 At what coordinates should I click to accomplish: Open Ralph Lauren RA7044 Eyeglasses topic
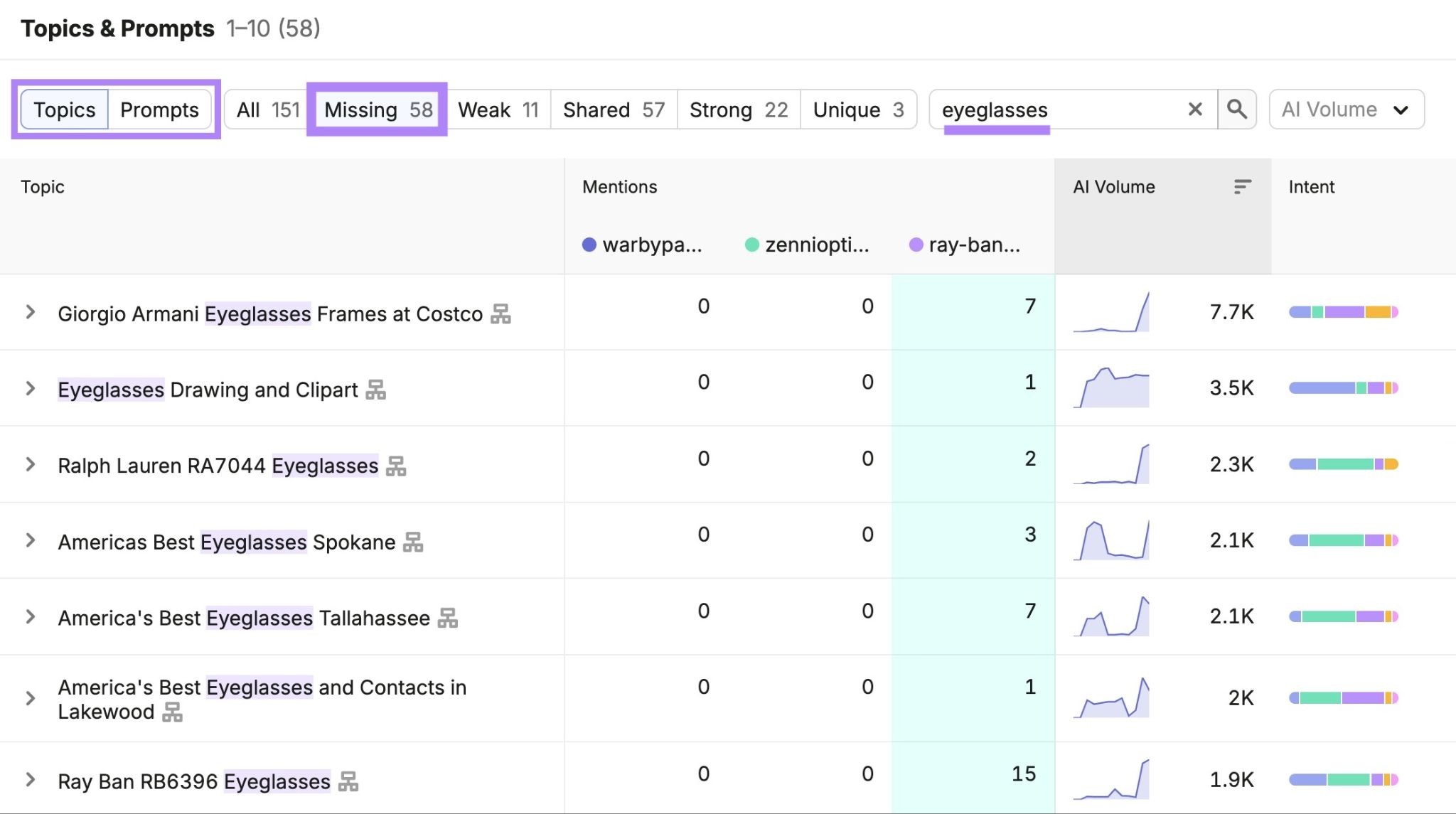click(x=218, y=466)
